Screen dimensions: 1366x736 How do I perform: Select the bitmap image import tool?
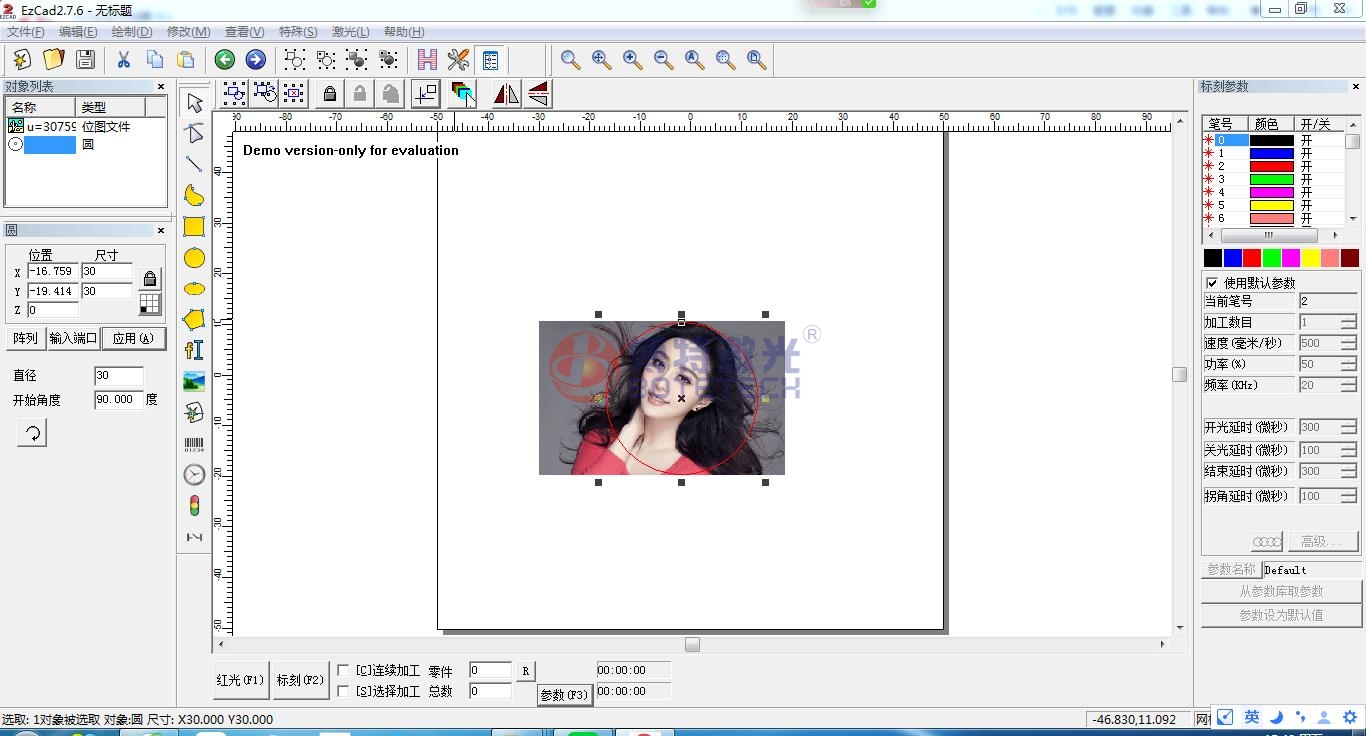194,381
